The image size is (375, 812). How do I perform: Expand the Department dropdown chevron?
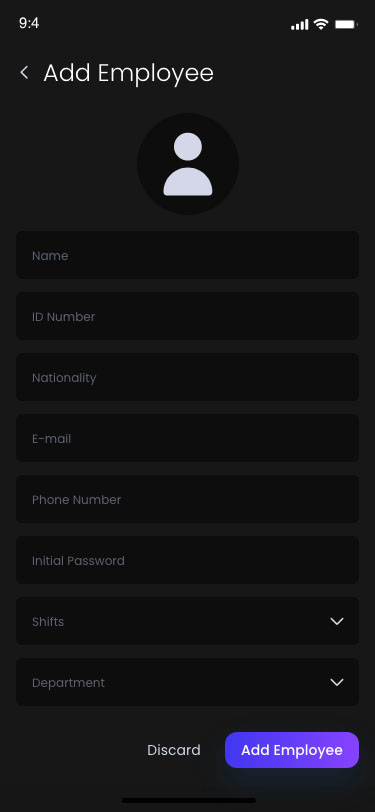337,682
